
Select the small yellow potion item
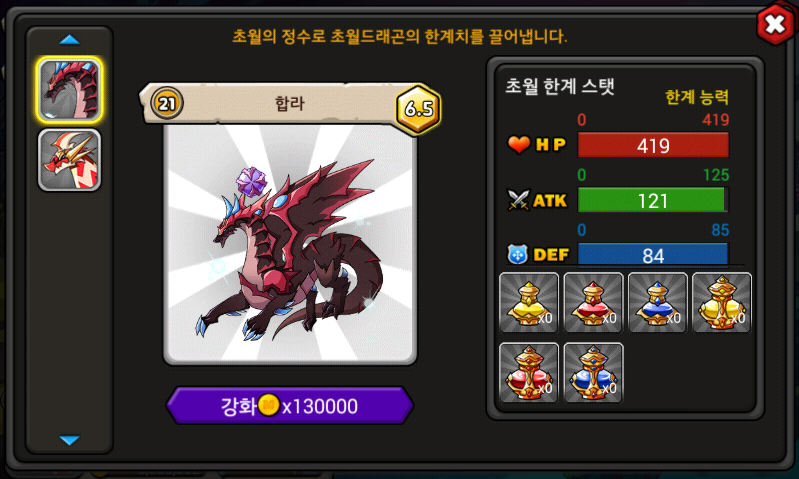529,303
